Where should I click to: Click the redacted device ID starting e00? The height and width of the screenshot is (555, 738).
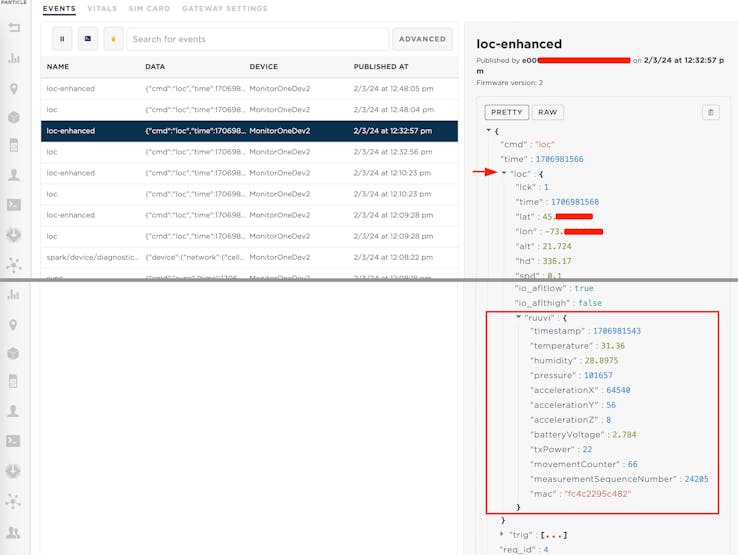576,60
